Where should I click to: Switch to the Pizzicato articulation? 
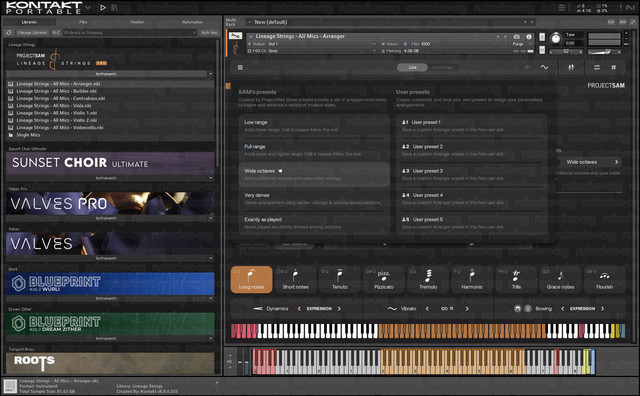[x=384, y=279]
